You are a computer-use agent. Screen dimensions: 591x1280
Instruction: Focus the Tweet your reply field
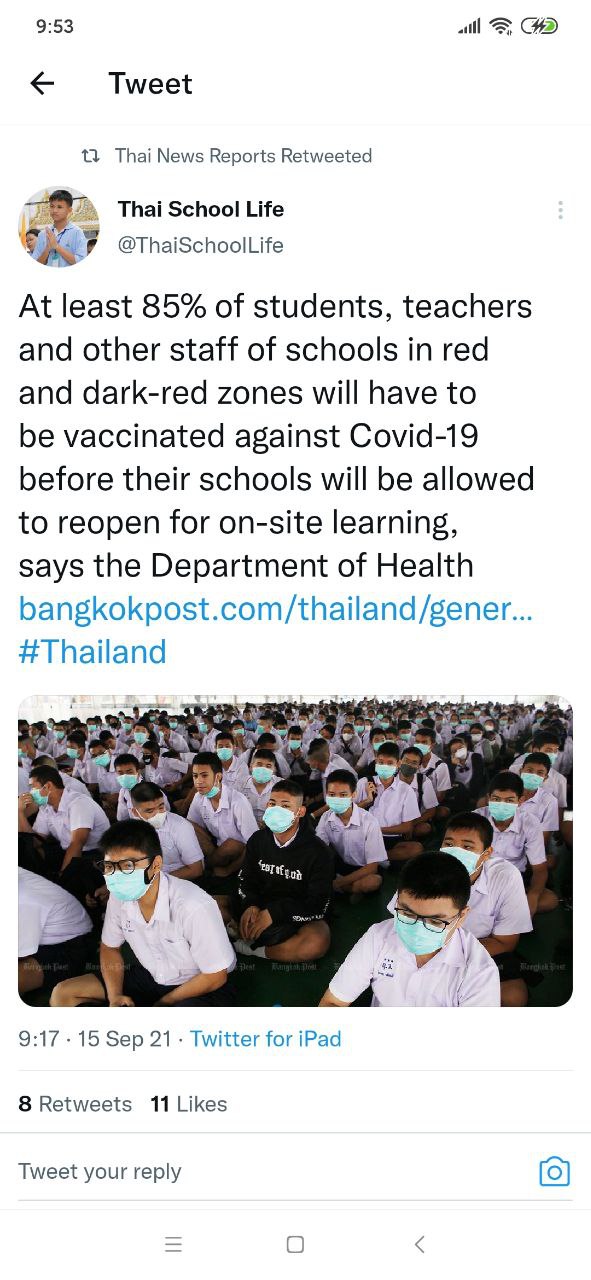pos(270,1172)
